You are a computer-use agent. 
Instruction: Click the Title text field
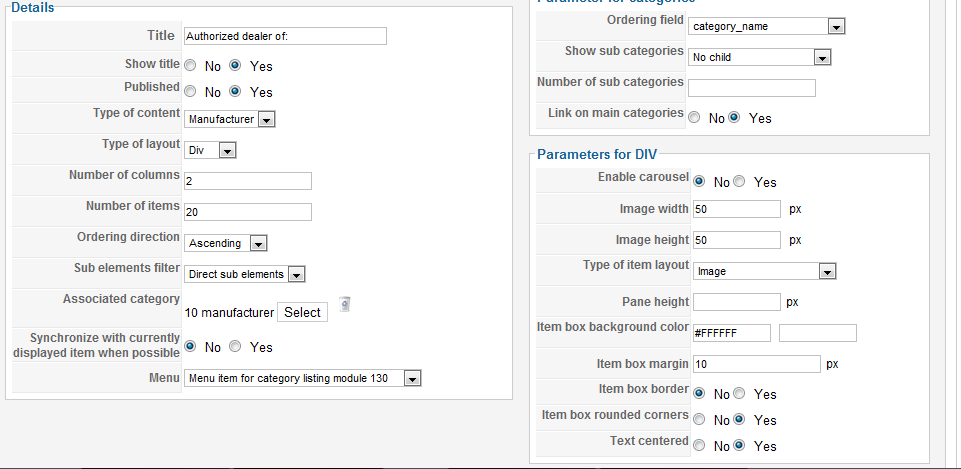pos(286,36)
